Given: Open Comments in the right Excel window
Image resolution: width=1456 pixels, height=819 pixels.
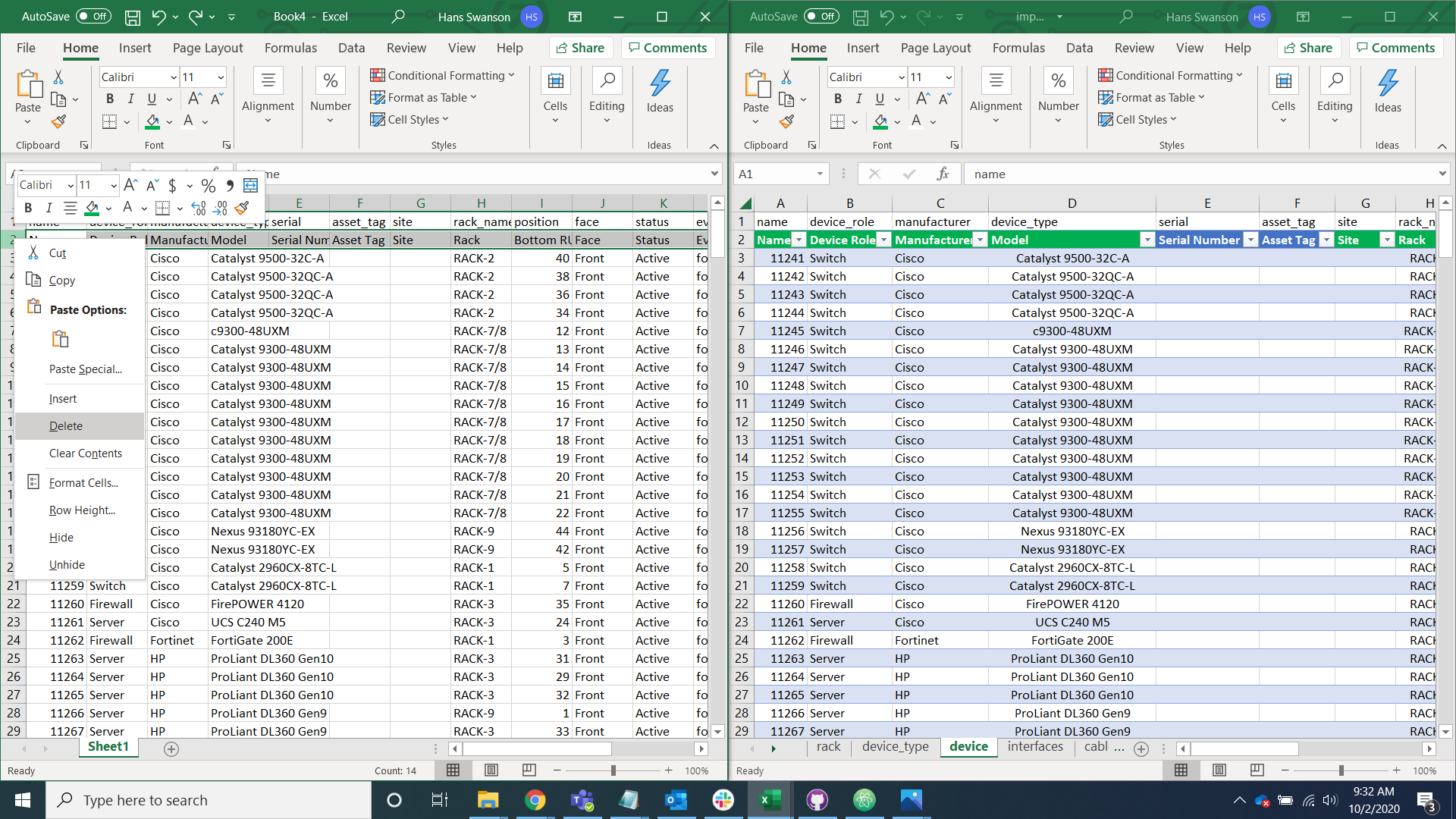Looking at the screenshot, I should 1396,48.
